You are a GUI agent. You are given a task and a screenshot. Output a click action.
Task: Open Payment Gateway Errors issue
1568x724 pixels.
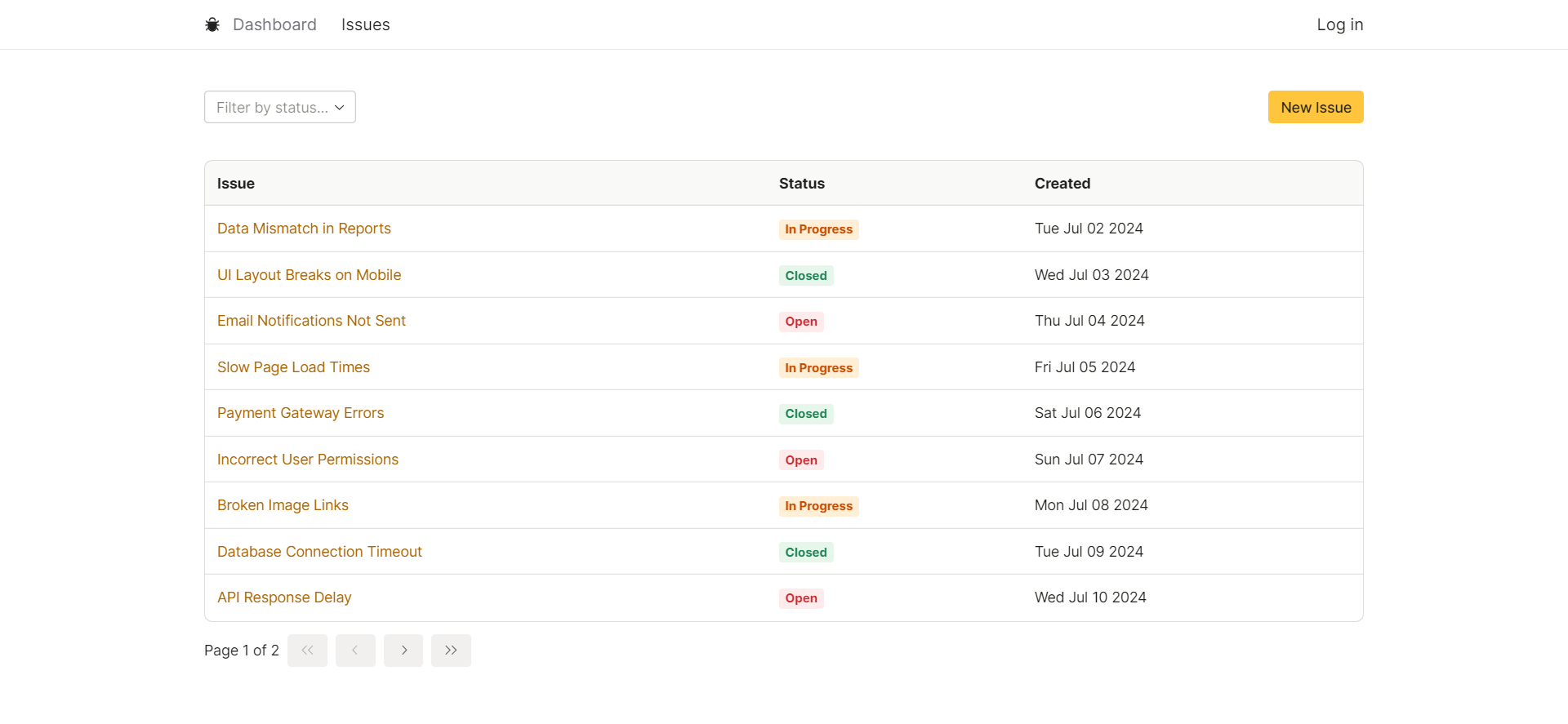coord(301,413)
